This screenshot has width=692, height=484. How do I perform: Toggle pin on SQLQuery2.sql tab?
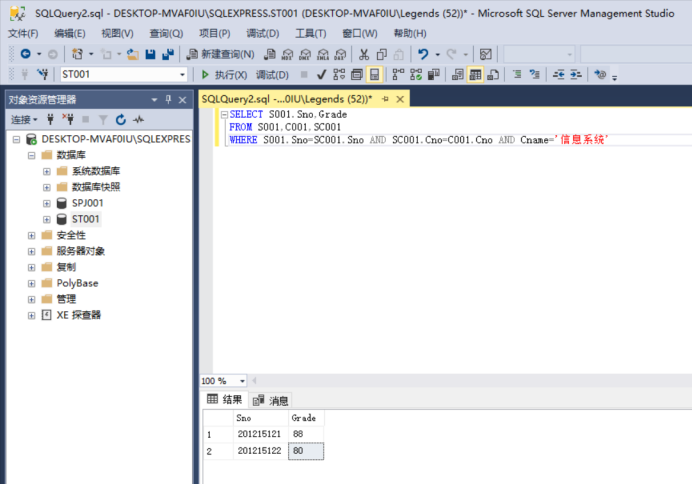click(385, 99)
